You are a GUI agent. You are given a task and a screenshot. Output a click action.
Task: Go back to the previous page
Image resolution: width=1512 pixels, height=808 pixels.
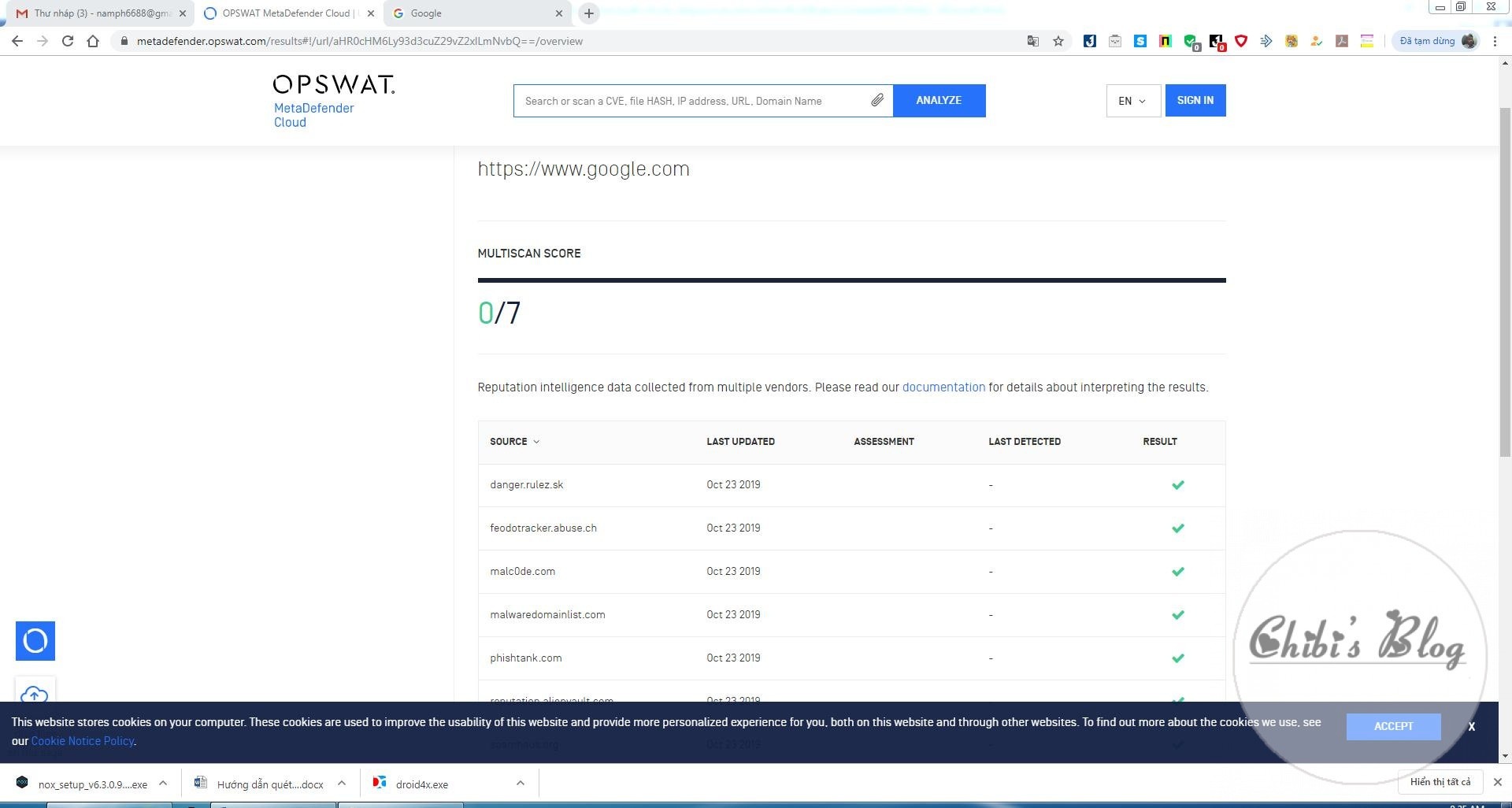pyautogui.click(x=17, y=41)
